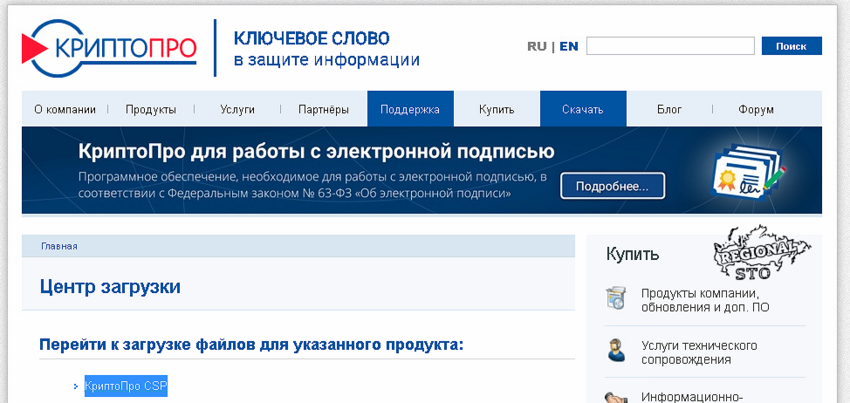Open the Купить menu item
Image resolution: width=850 pixels, height=403 pixels.
(497, 110)
